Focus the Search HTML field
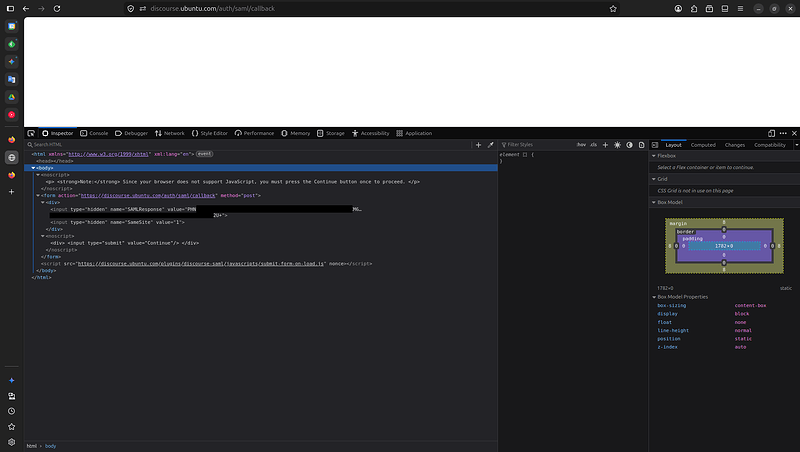800x452 pixels. (250, 145)
